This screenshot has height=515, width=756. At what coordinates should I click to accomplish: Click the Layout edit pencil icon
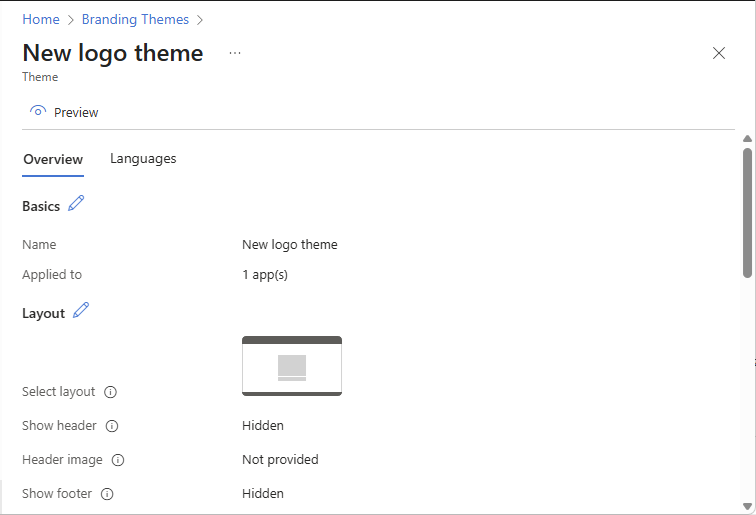pos(81,310)
